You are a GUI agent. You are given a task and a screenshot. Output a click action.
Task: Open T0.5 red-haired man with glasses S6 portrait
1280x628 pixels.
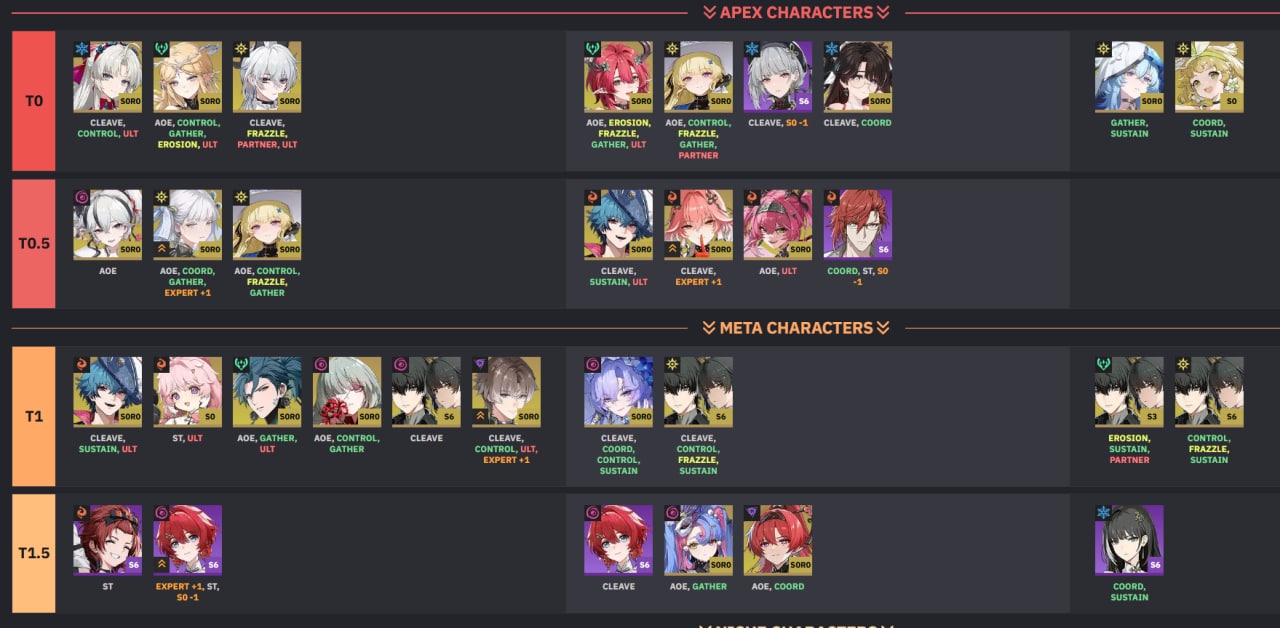pyautogui.click(x=858, y=224)
